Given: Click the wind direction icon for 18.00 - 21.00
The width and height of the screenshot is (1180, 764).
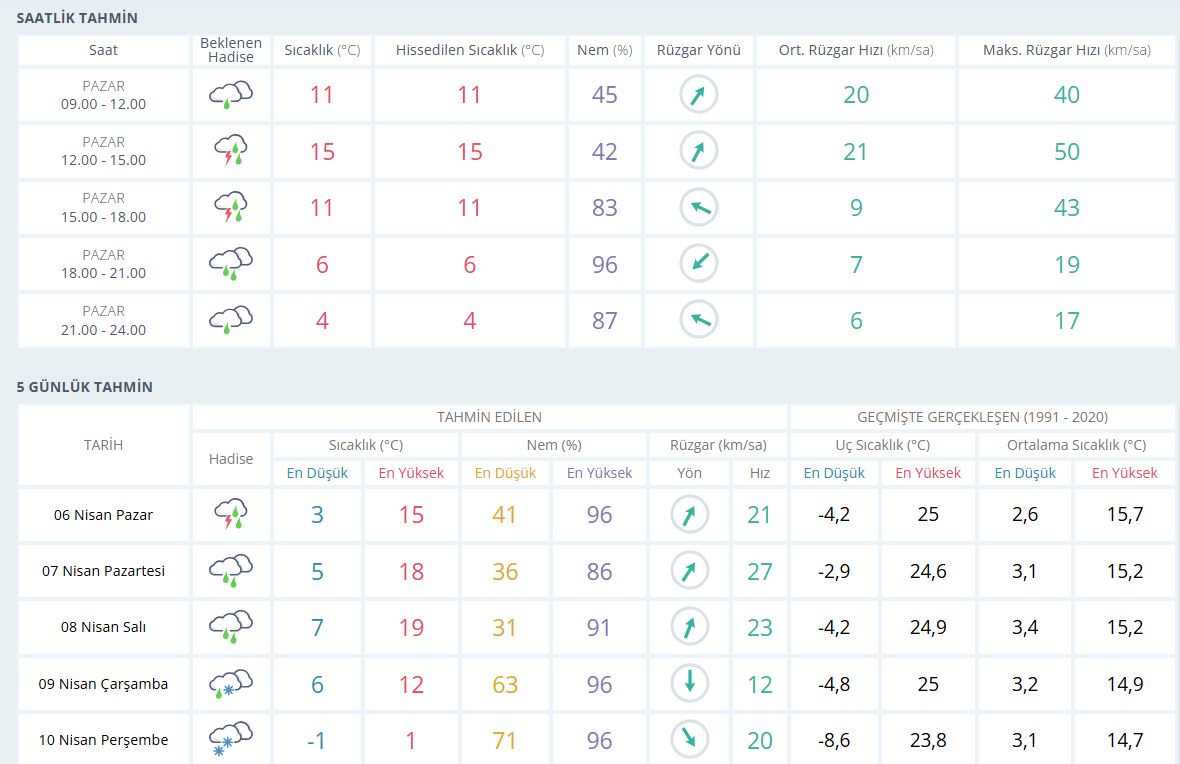Looking at the screenshot, I should 699,264.
